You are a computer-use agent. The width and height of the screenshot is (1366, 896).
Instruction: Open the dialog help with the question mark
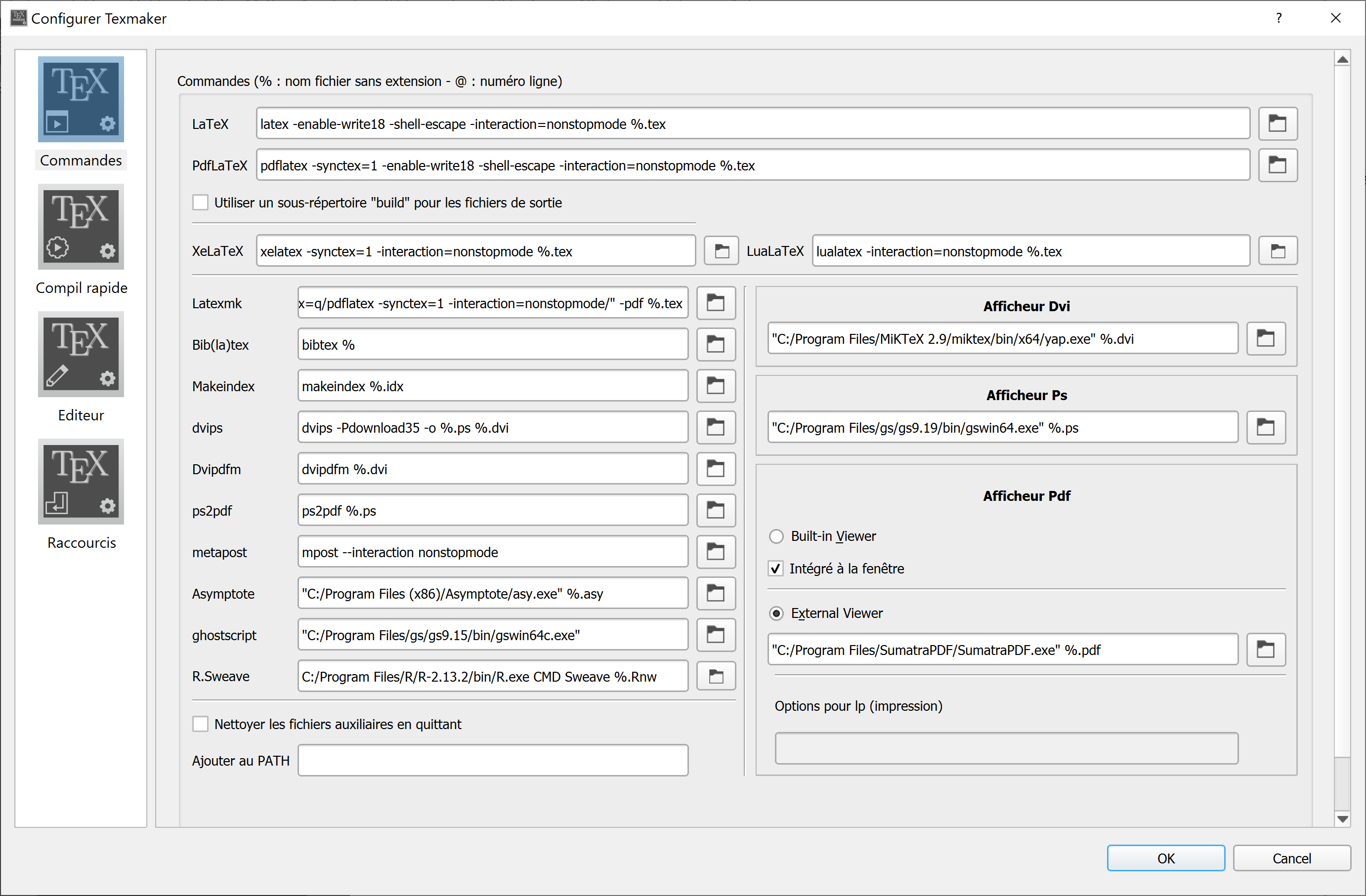point(1278,18)
